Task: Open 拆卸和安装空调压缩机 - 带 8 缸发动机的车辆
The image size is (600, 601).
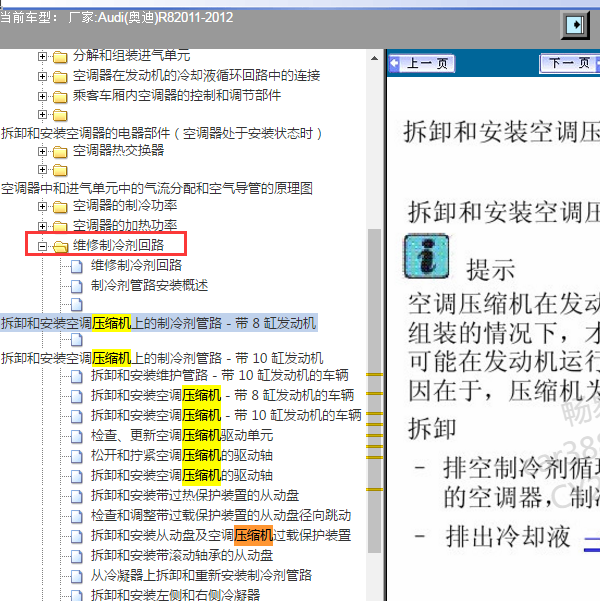Action: pyautogui.click(x=222, y=395)
